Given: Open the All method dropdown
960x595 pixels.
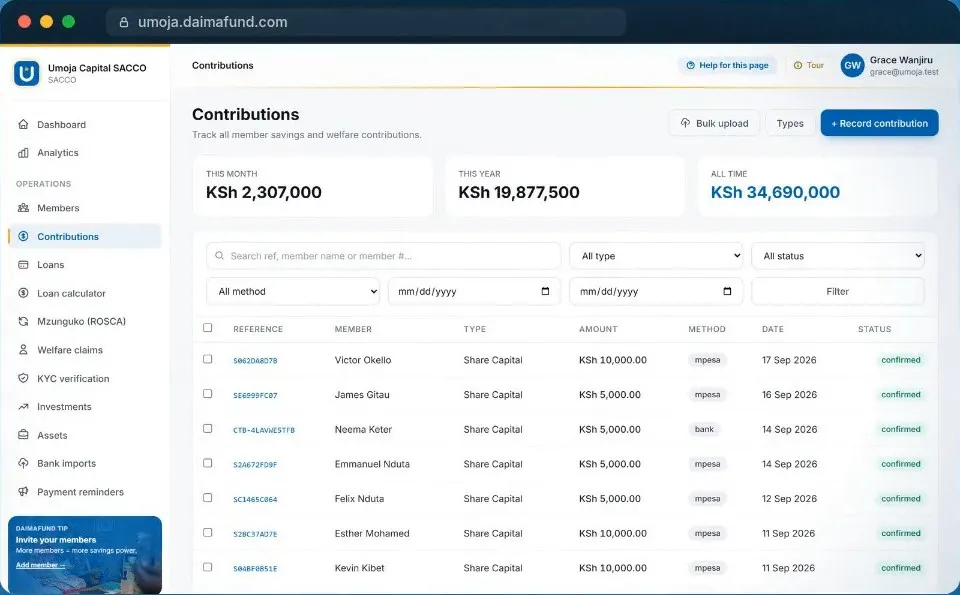Looking at the screenshot, I should (x=293, y=291).
